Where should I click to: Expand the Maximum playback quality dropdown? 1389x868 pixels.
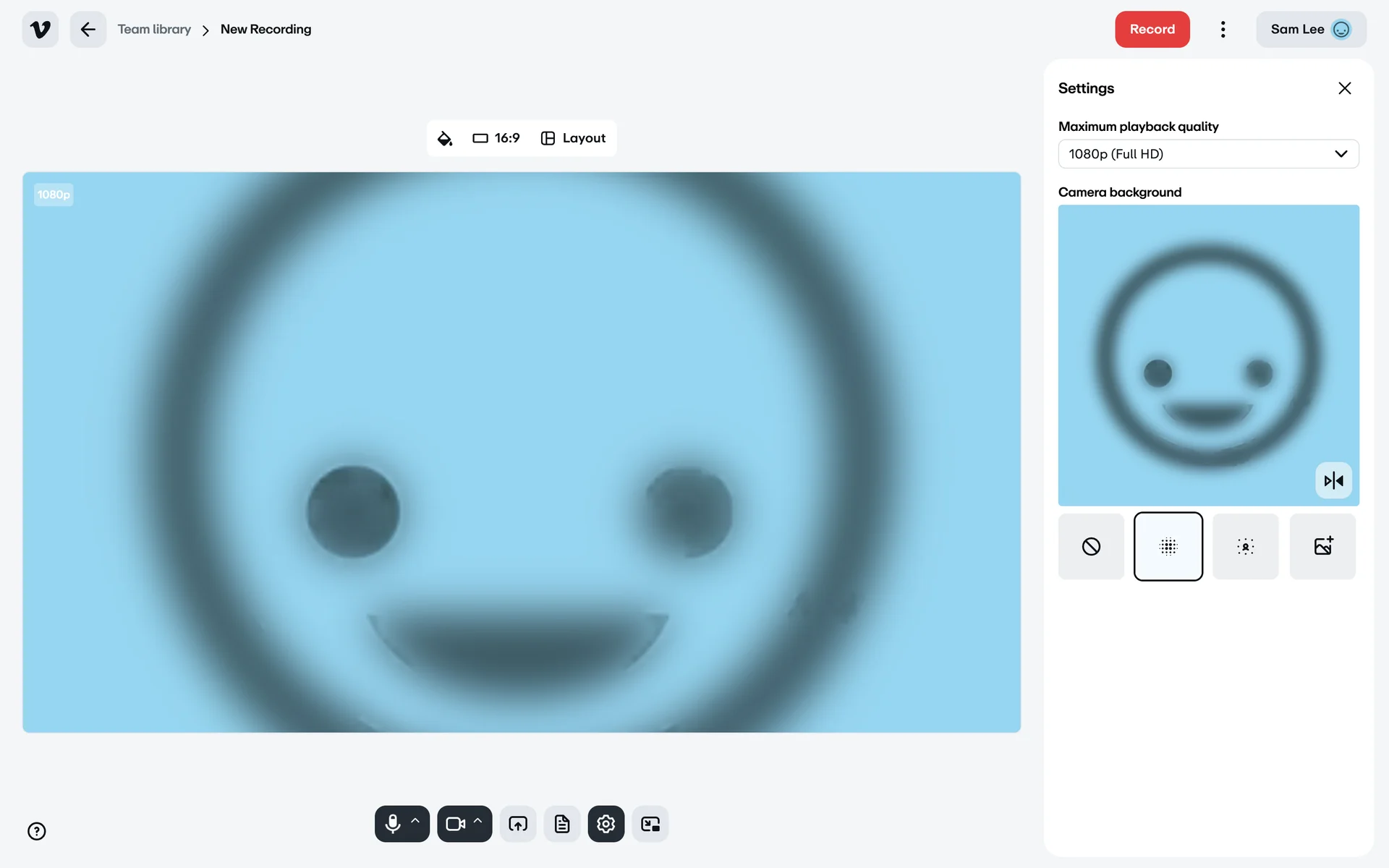click(1208, 154)
